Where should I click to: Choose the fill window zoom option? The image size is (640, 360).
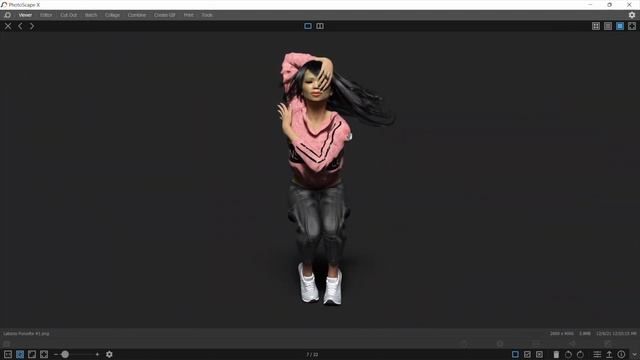44,354
